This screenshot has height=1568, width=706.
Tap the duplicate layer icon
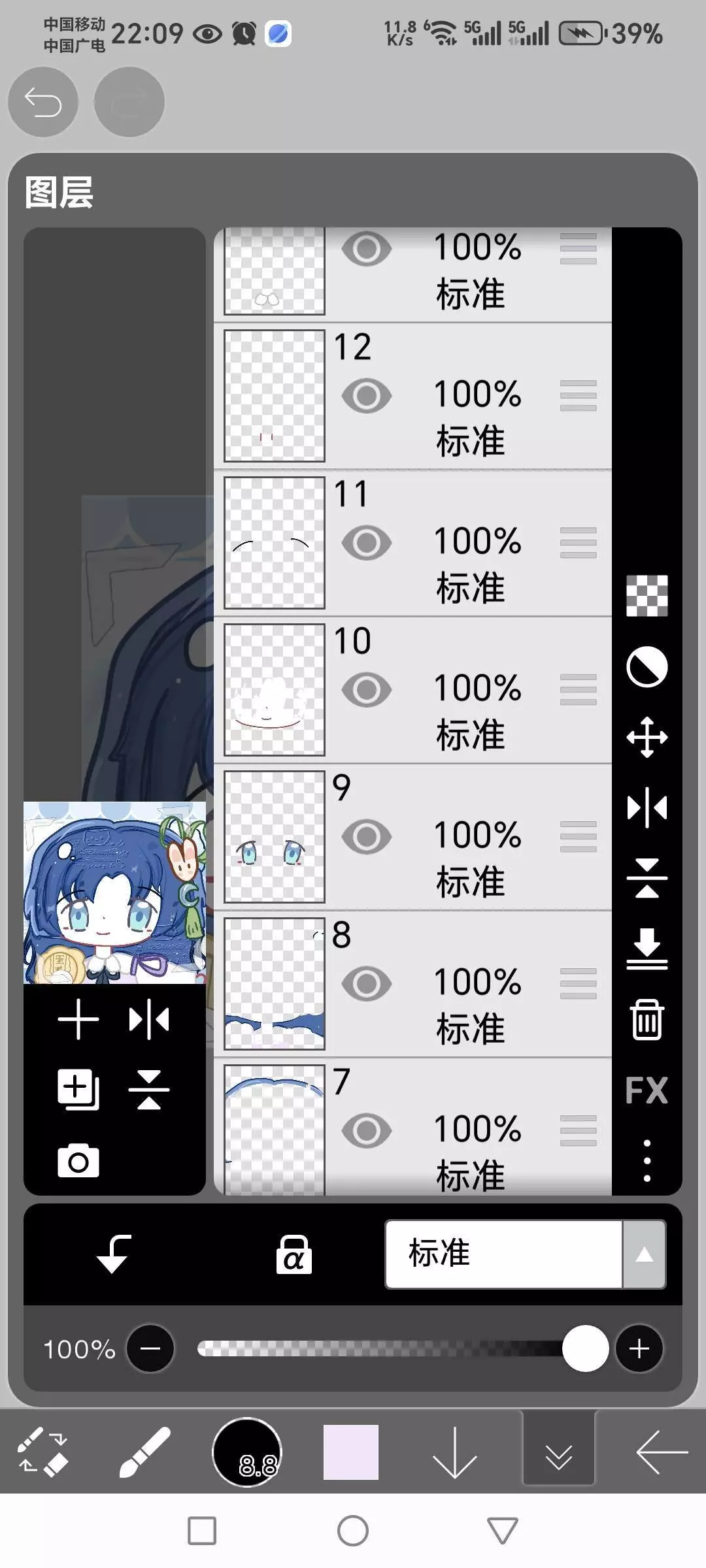click(78, 1090)
